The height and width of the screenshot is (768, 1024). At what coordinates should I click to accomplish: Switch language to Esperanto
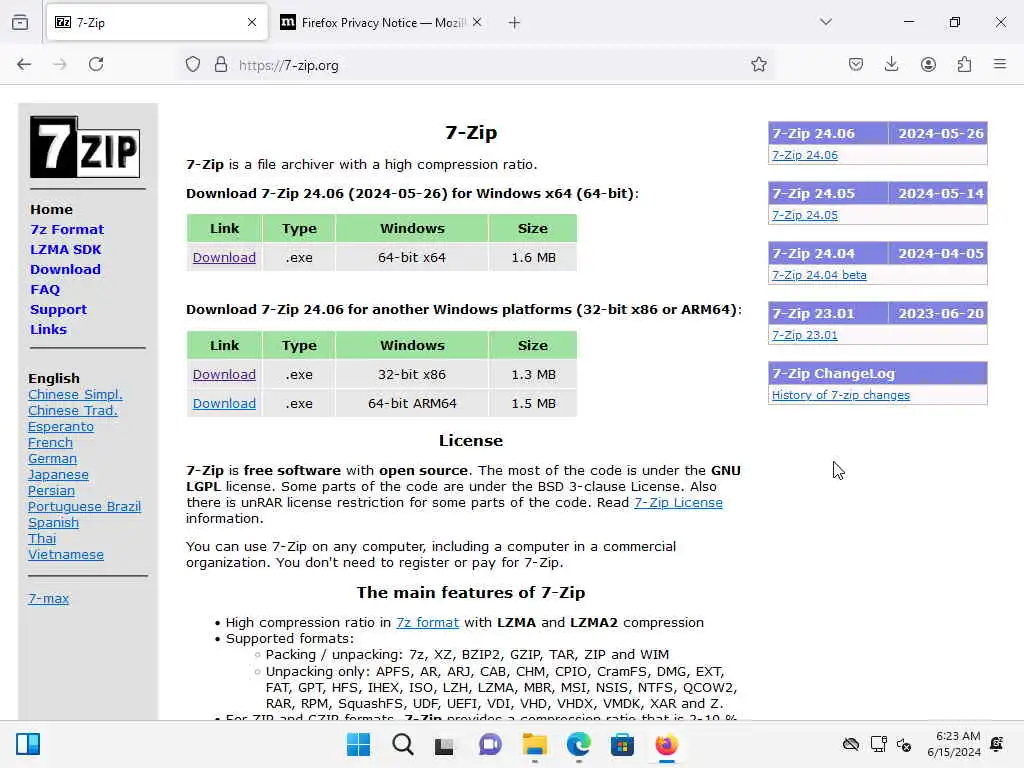coord(61,426)
